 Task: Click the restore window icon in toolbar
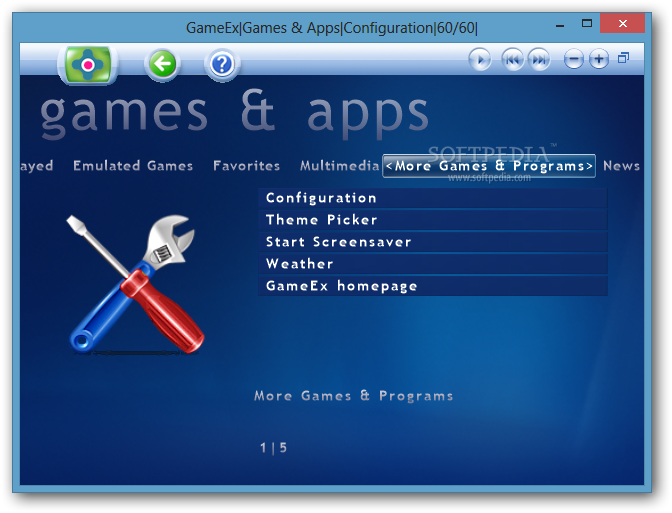pyautogui.click(x=624, y=58)
